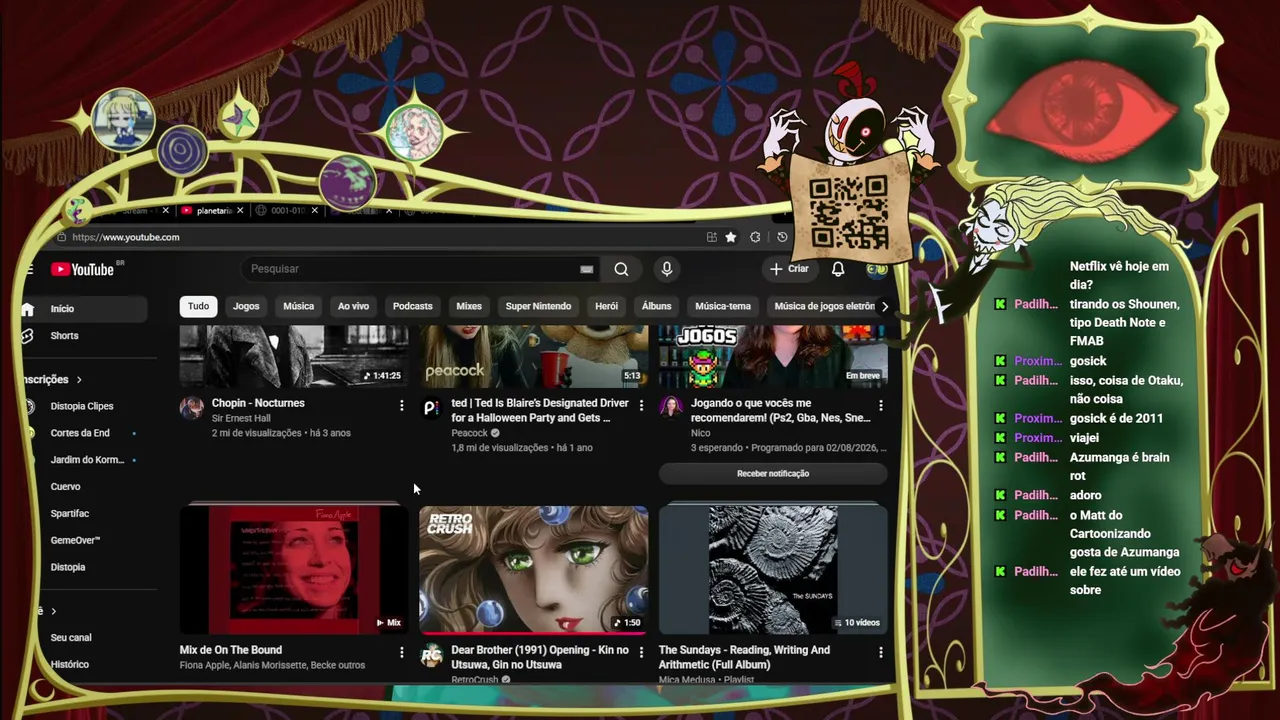Click the Receber notificação button
Image resolution: width=1280 pixels, height=720 pixels.
click(773, 473)
